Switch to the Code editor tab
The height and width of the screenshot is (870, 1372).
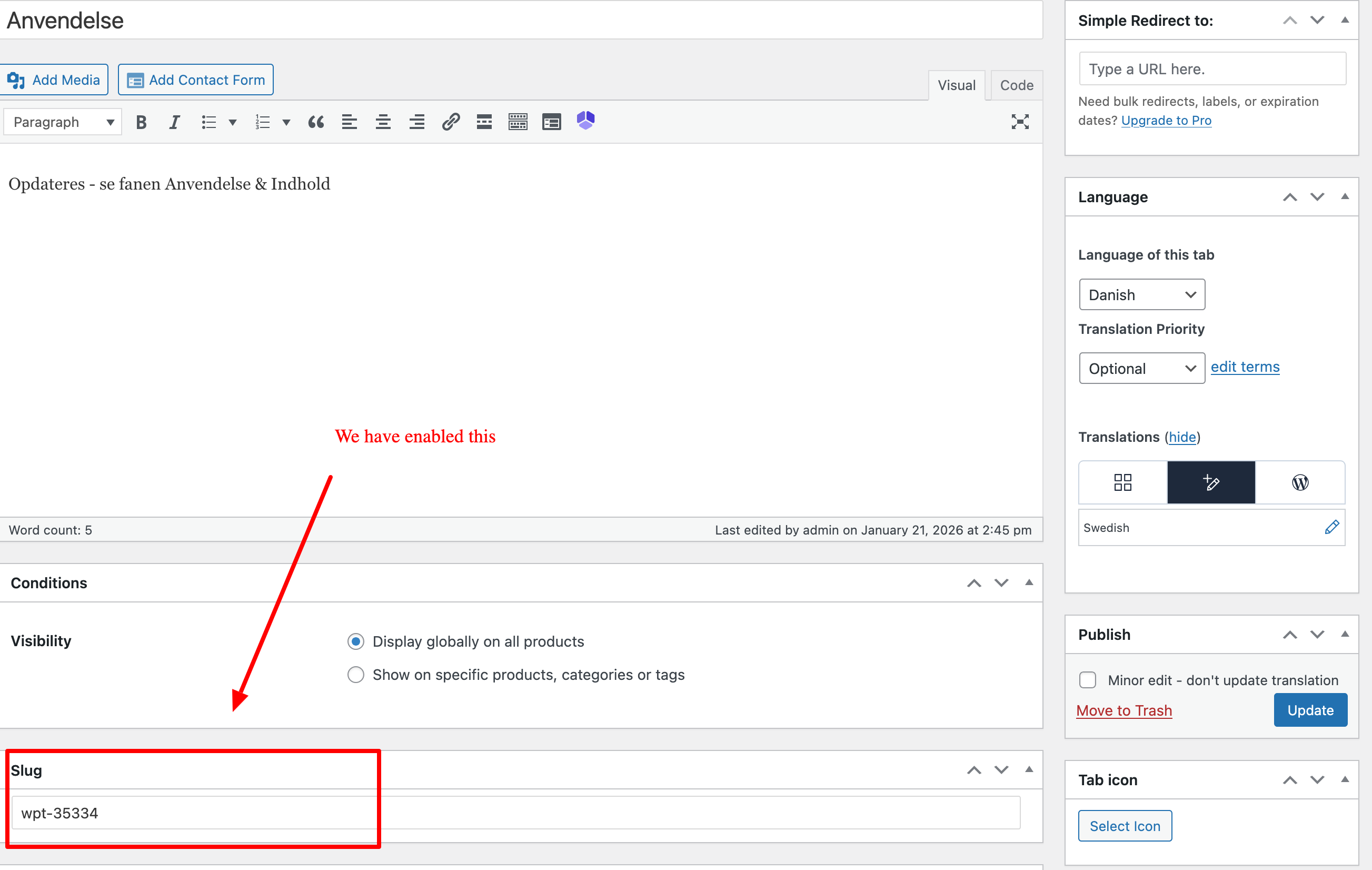(x=1017, y=85)
